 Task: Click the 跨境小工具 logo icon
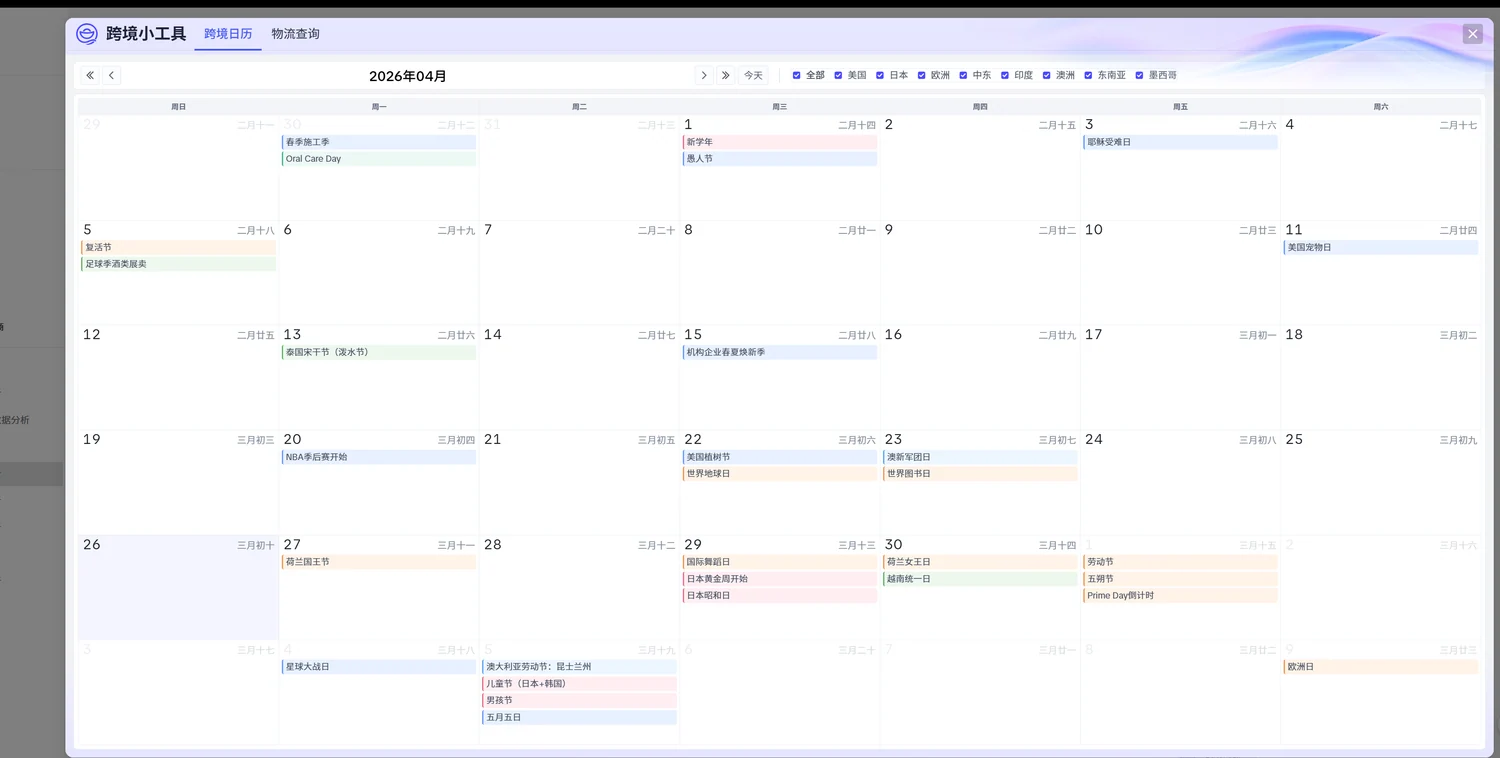pos(87,34)
